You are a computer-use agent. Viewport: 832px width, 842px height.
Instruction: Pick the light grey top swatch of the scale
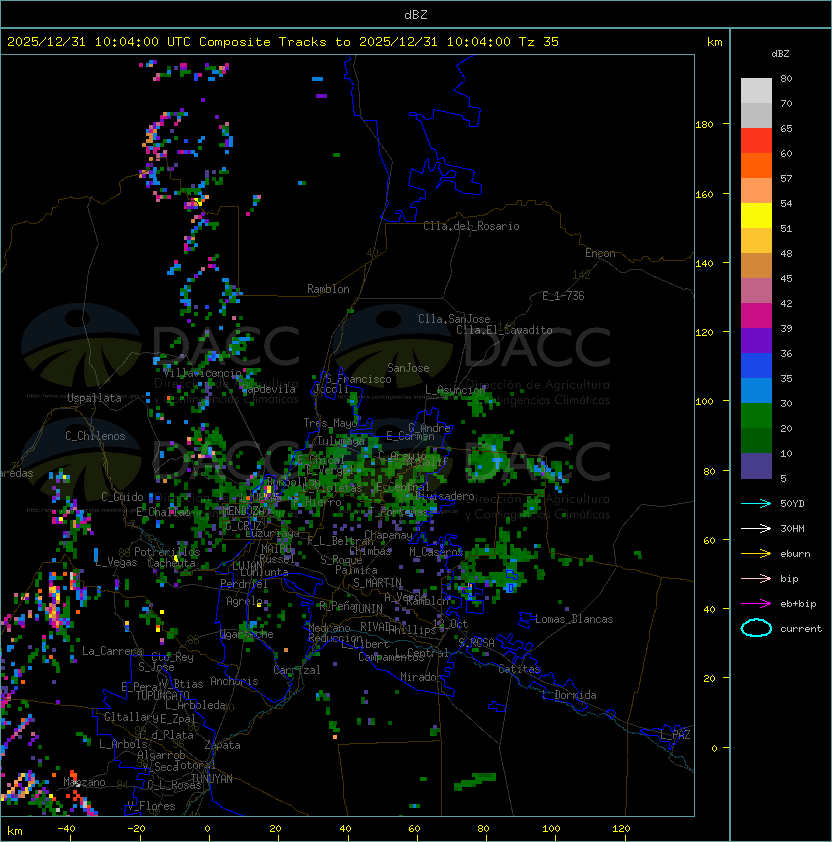756,90
